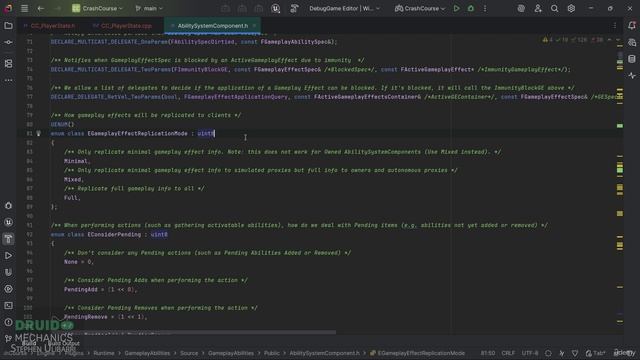The height and width of the screenshot is (360, 640).
Task: Click the Source breadcrumb
Action: (x=189, y=353)
